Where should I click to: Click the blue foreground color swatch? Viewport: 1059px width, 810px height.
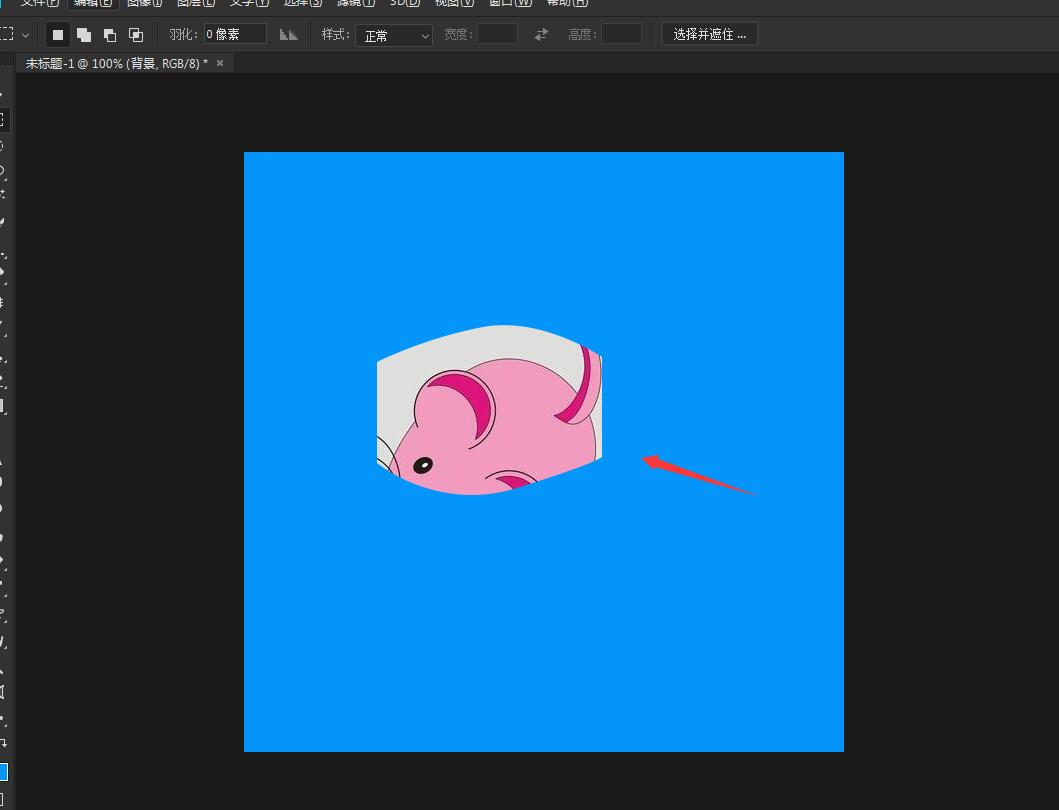(x=2, y=772)
